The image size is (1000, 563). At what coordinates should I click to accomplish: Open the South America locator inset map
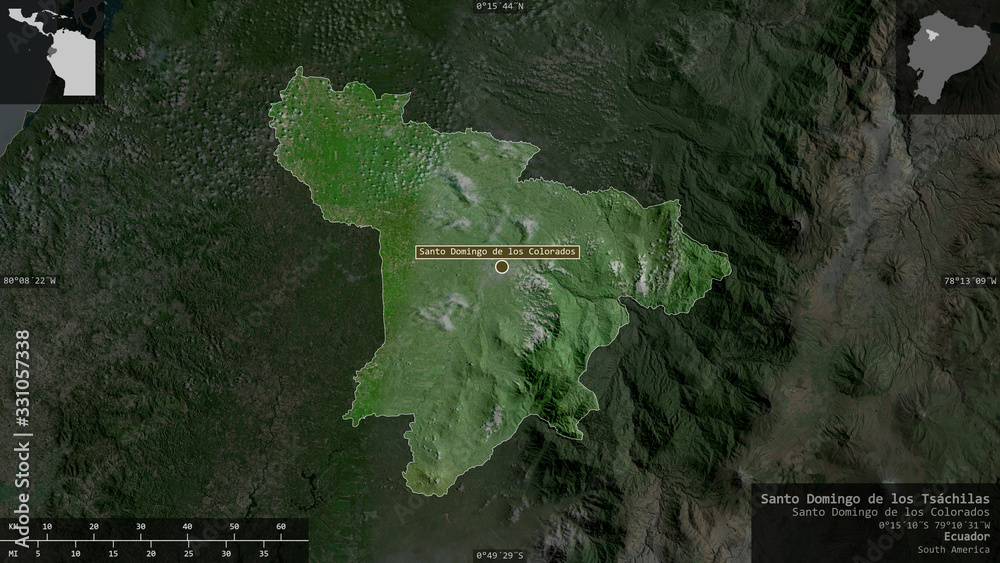pos(52,51)
